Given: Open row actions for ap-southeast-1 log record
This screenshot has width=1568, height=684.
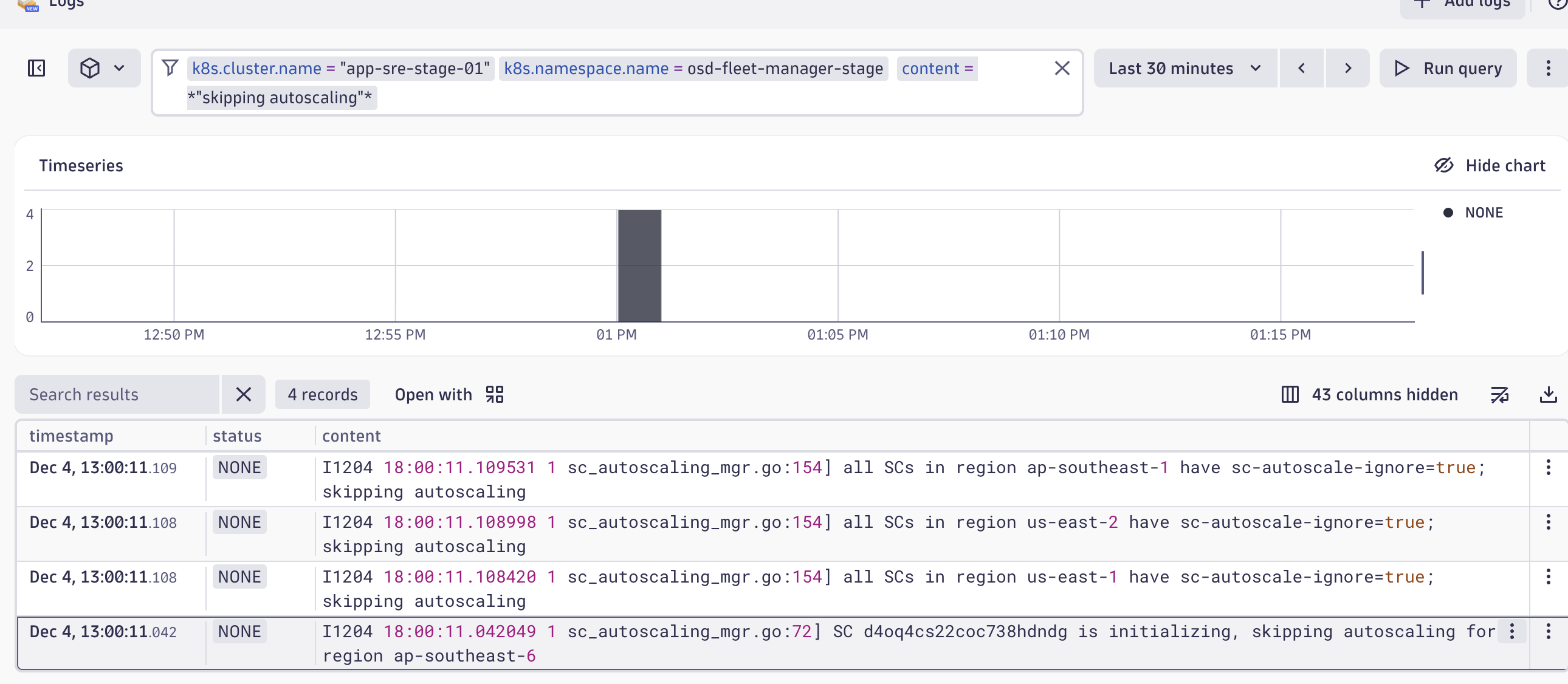Looking at the screenshot, I should pos(1548,467).
